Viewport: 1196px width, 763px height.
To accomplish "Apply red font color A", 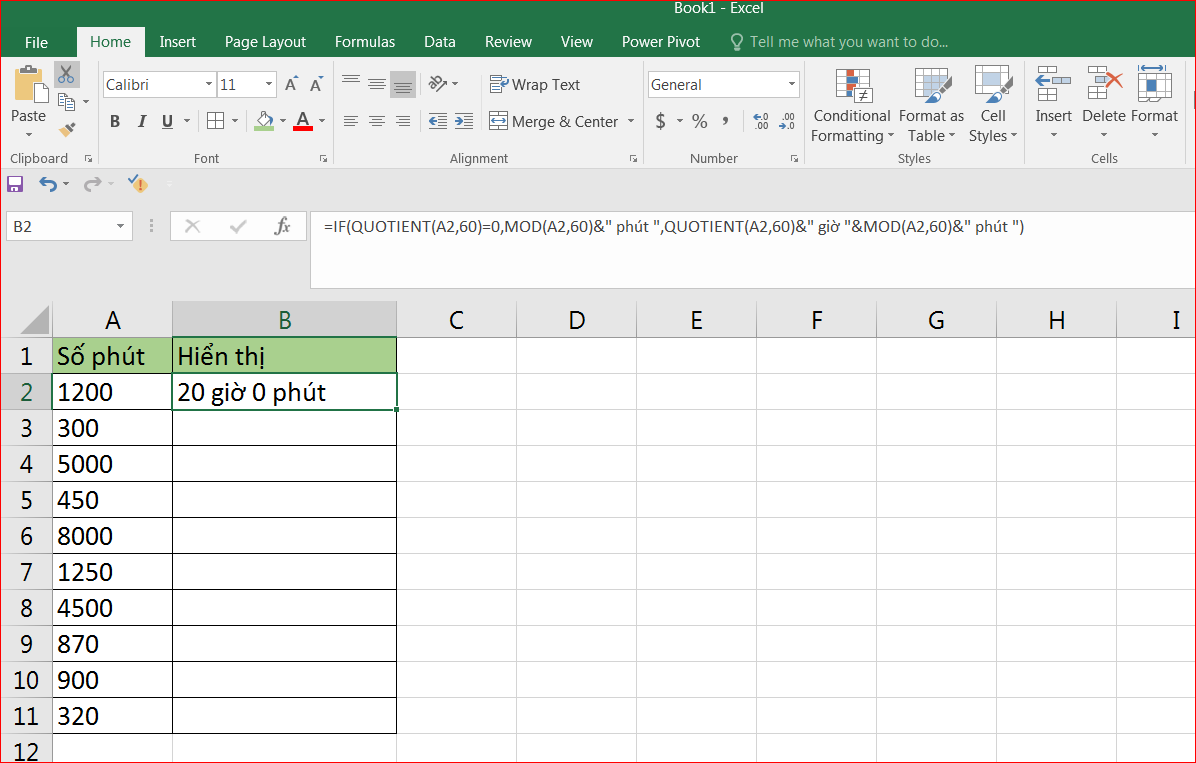I will pyautogui.click(x=303, y=121).
